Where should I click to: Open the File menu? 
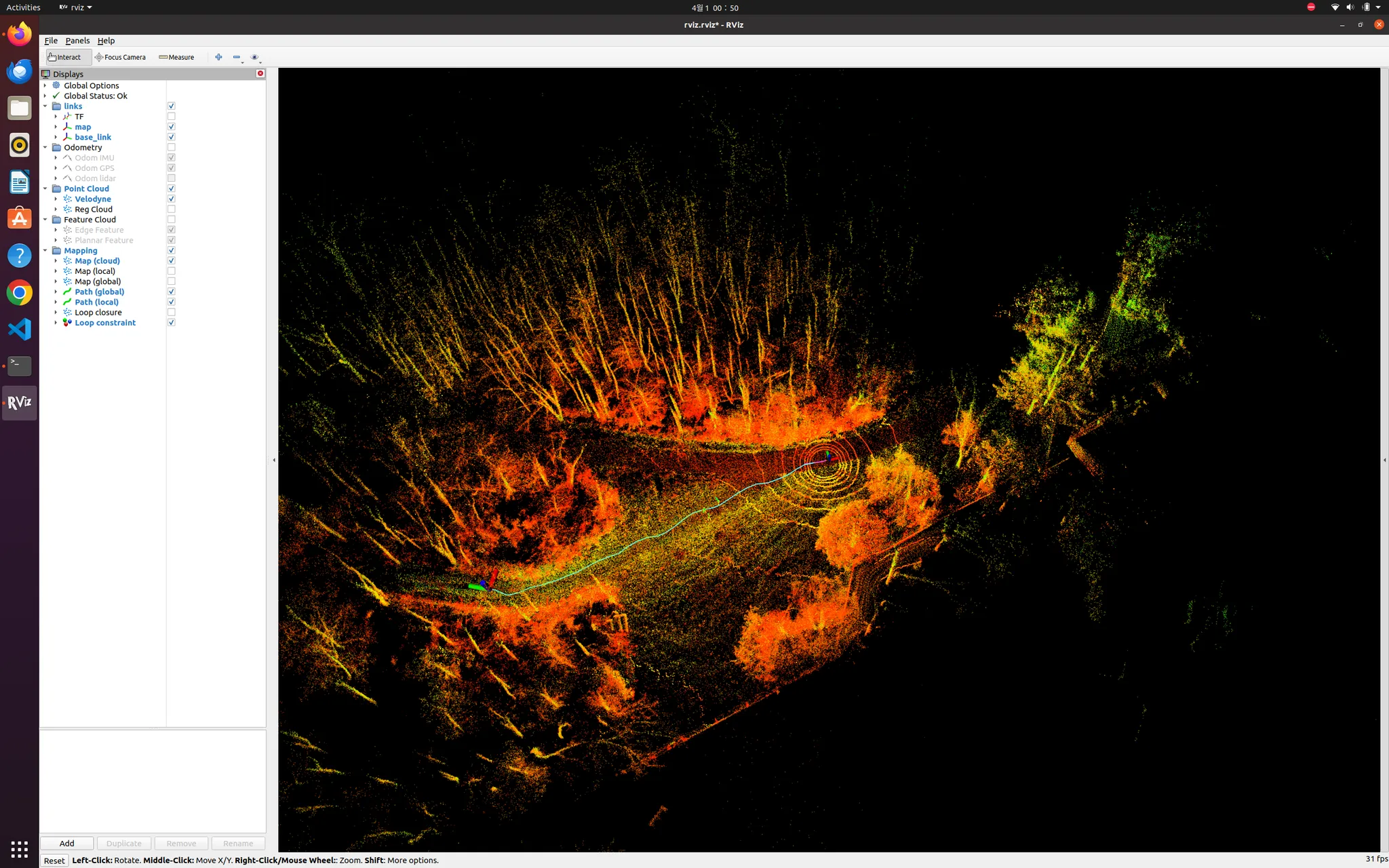tap(51, 41)
